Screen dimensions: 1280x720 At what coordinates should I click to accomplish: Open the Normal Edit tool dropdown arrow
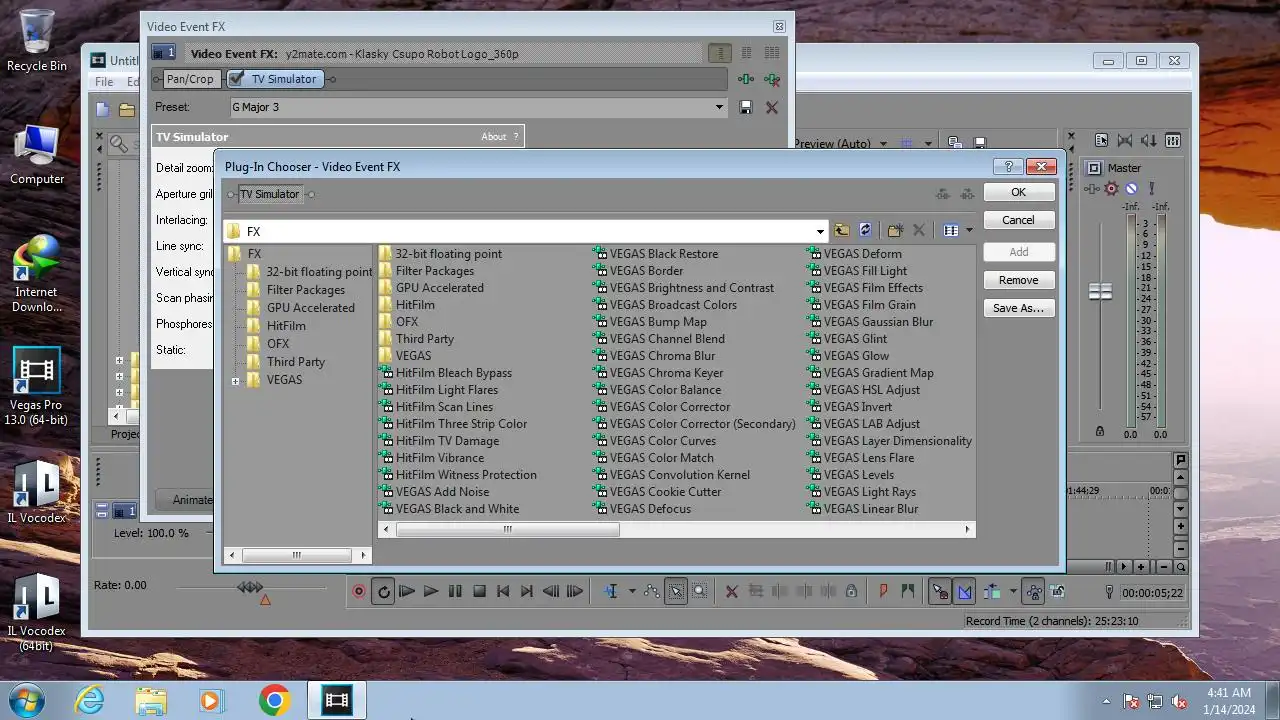click(631, 591)
